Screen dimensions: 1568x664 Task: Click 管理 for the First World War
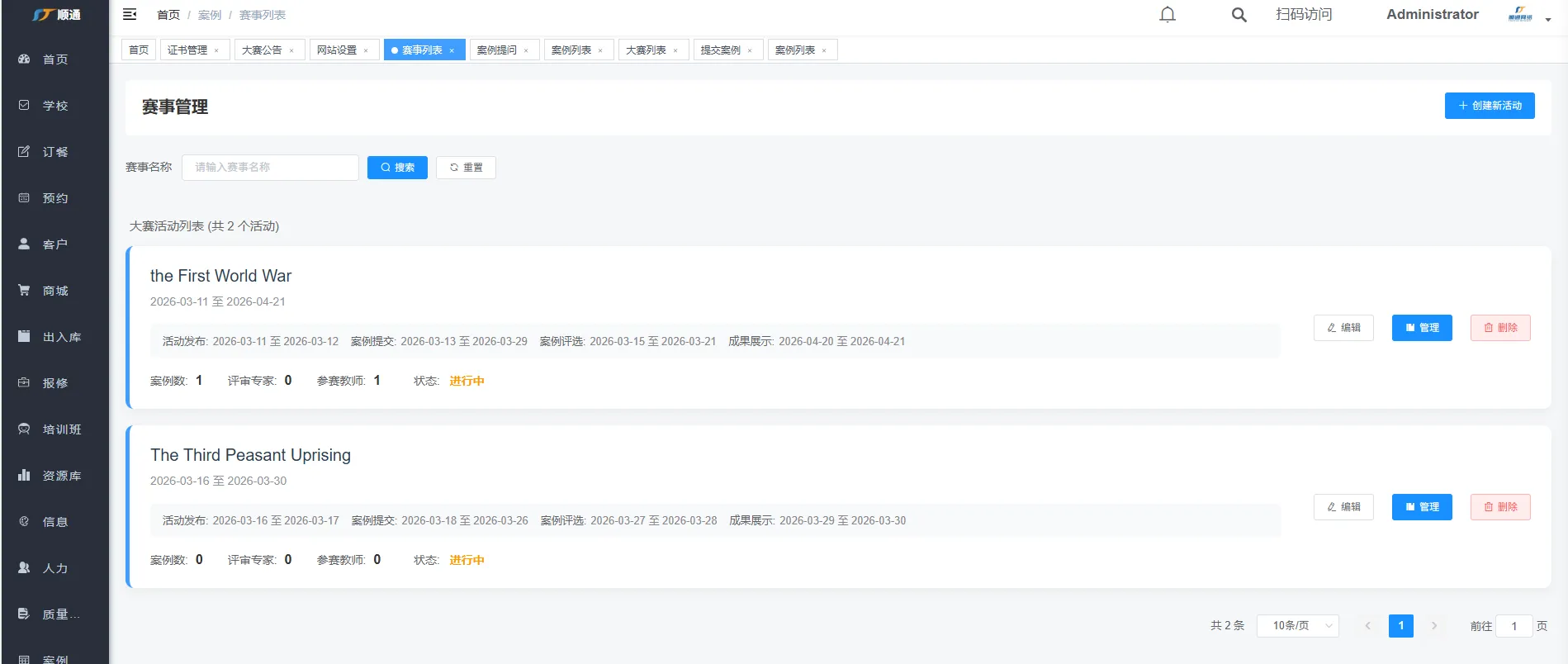pyautogui.click(x=1421, y=328)
